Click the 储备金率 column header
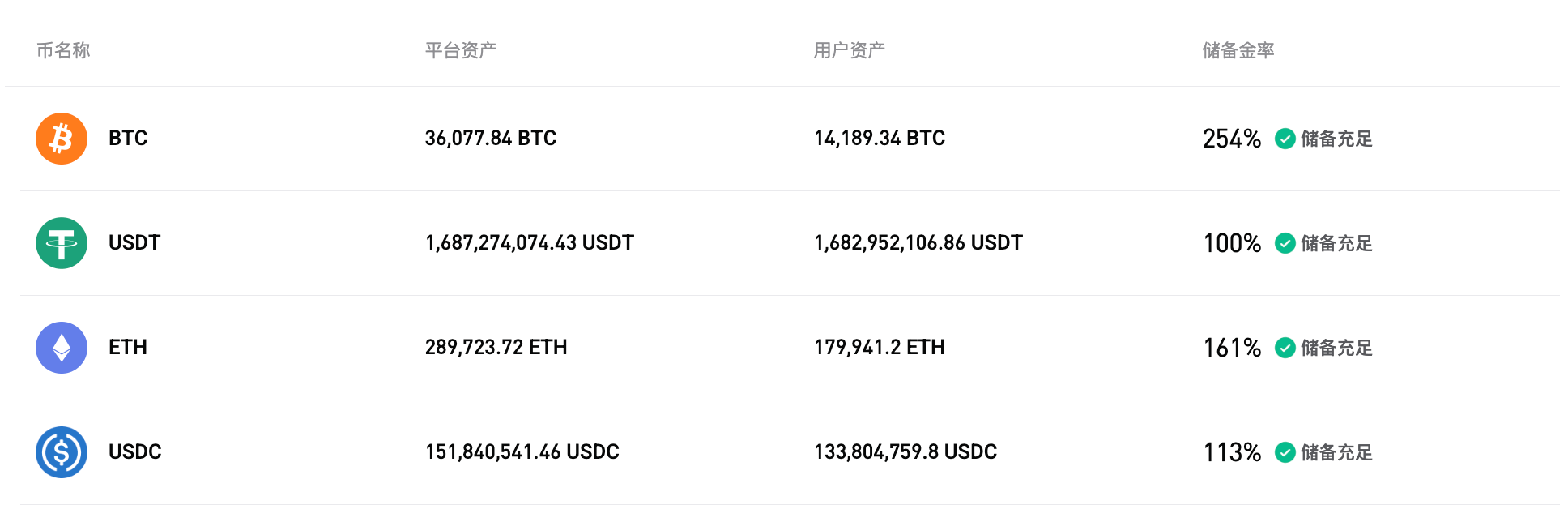1568x509 pixels. pos(1238,49)
